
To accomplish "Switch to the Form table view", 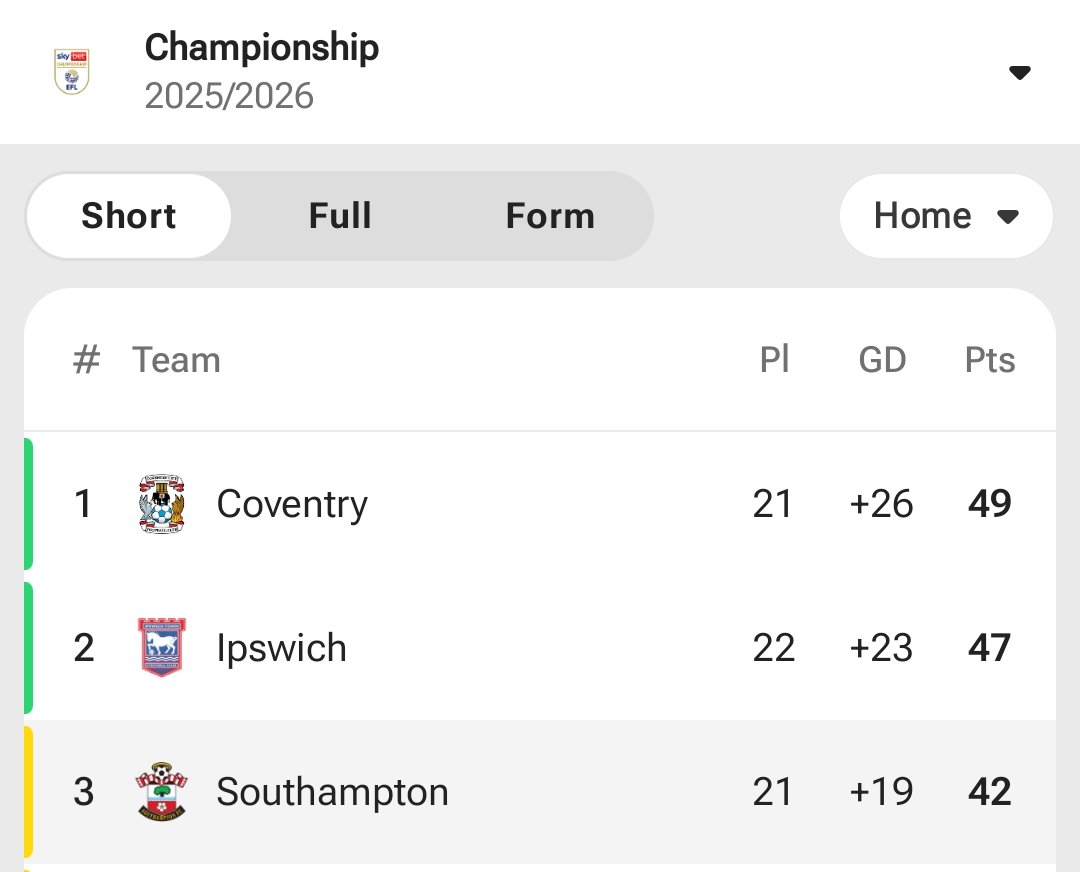I will click(x=550, y=216).
